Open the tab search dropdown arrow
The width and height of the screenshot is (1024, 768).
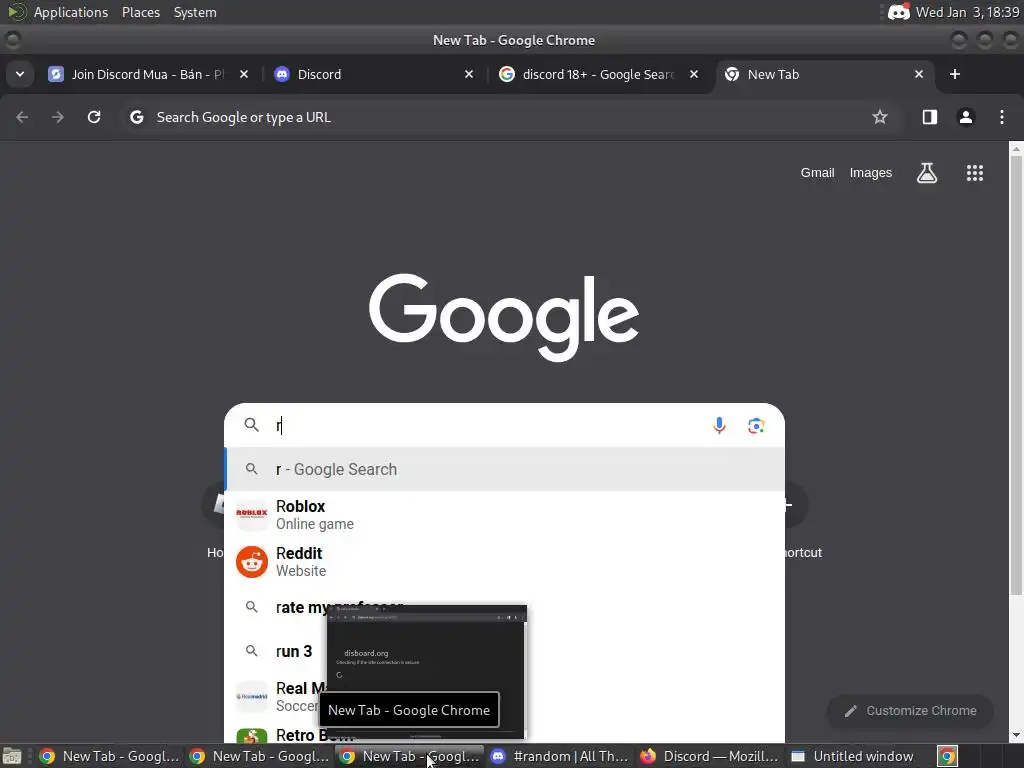pyautogui.click(x=20, y=74)
